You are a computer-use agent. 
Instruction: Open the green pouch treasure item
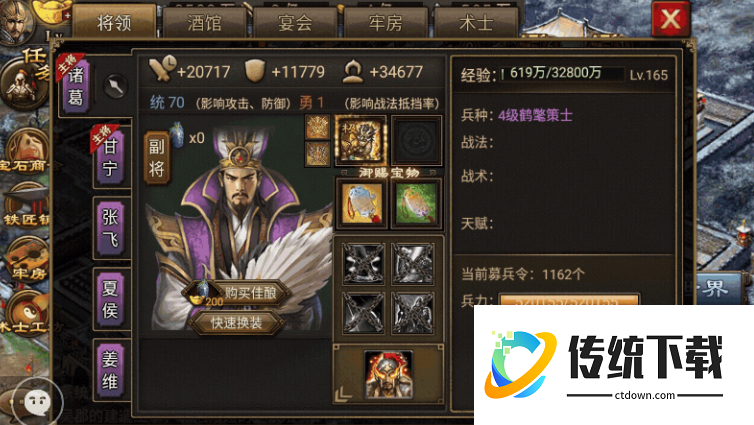pos(415,203)
